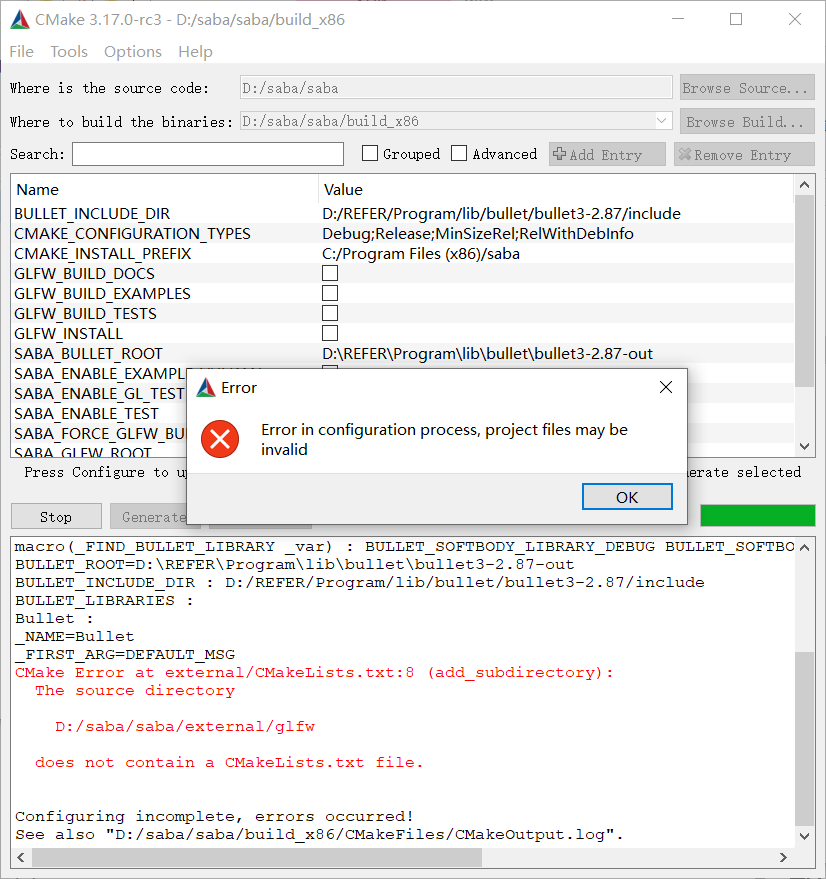Expand the build binaries path dropdown
Viewport: 826px width, 879px height.
(662, 121)
